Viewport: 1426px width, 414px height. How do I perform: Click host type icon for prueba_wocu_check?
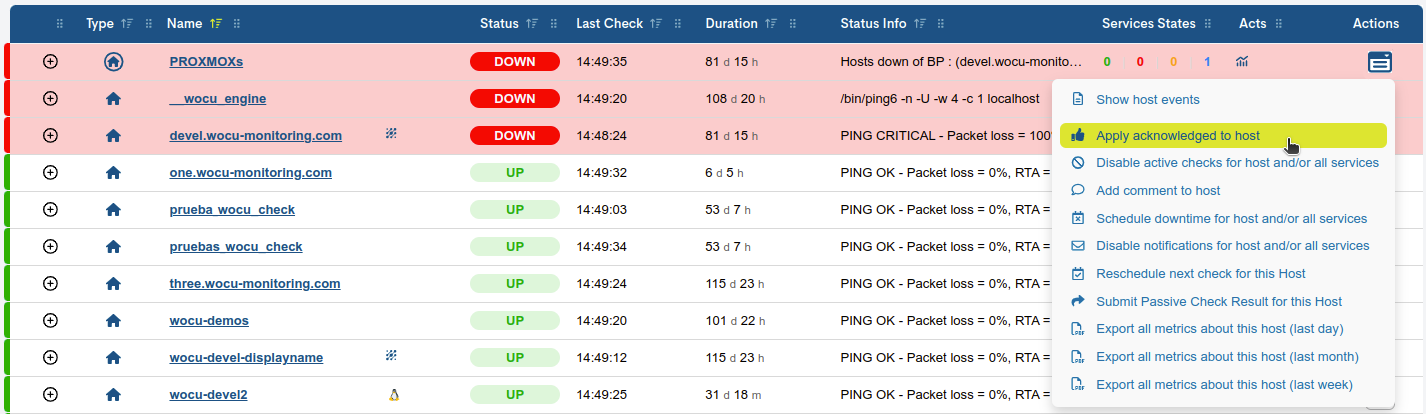[113, 210]
